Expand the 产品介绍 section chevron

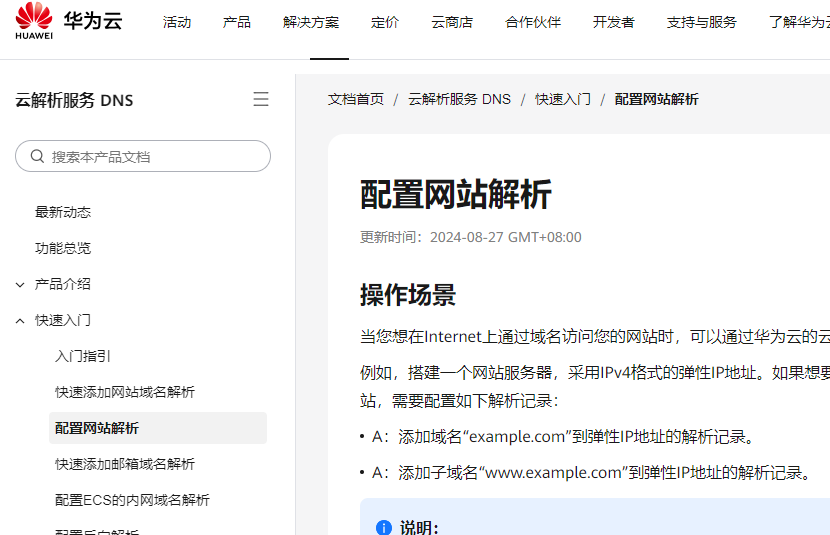point(20,285)
